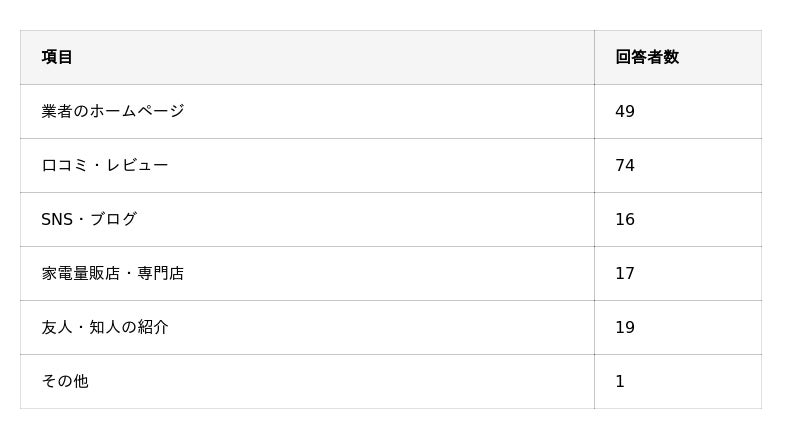This screenshot has height=439, width=800.
Task: Select the 業者のホームページ cell
Action: click(x=113, y=111)
